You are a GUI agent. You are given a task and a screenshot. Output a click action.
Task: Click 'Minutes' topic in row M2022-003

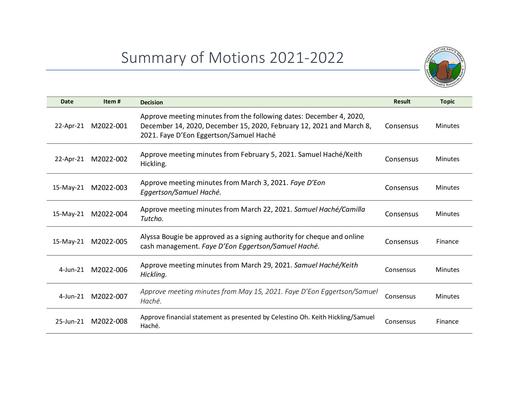[447, 188]
